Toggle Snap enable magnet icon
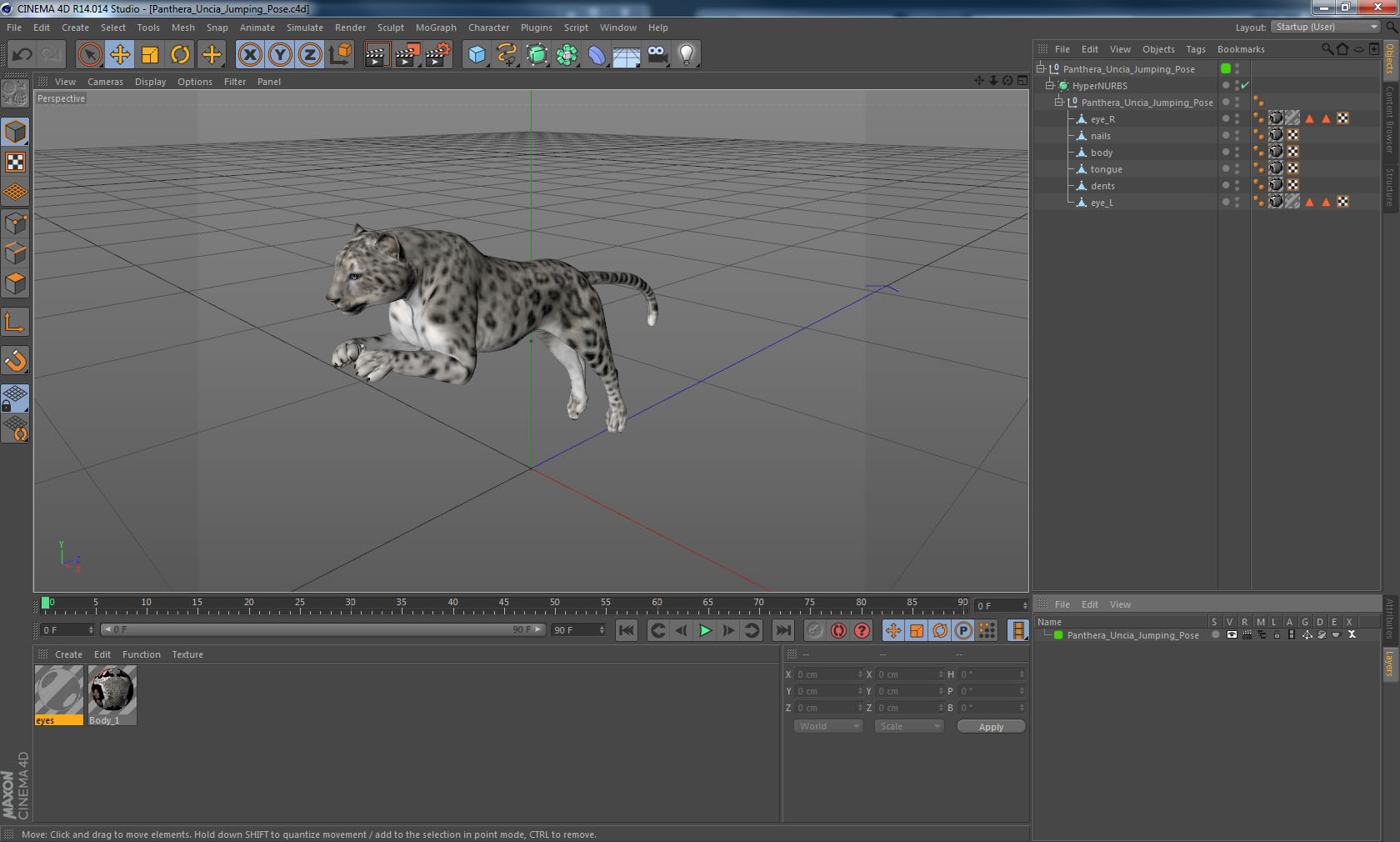The image size is (1400, 842). click(16, 360)
